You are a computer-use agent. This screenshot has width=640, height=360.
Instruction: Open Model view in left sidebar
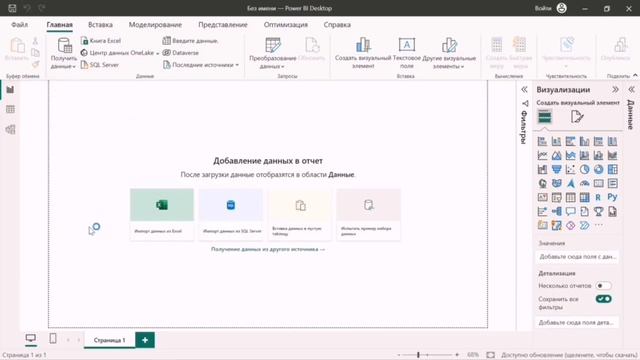coord(10,129)
